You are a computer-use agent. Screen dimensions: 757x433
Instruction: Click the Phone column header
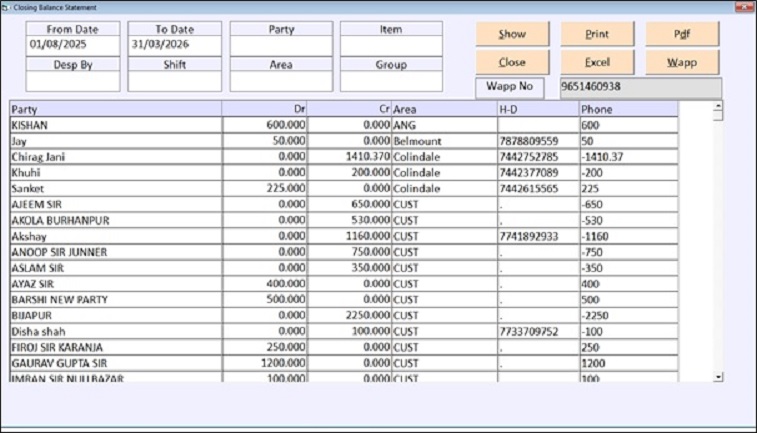click(629, 109)
